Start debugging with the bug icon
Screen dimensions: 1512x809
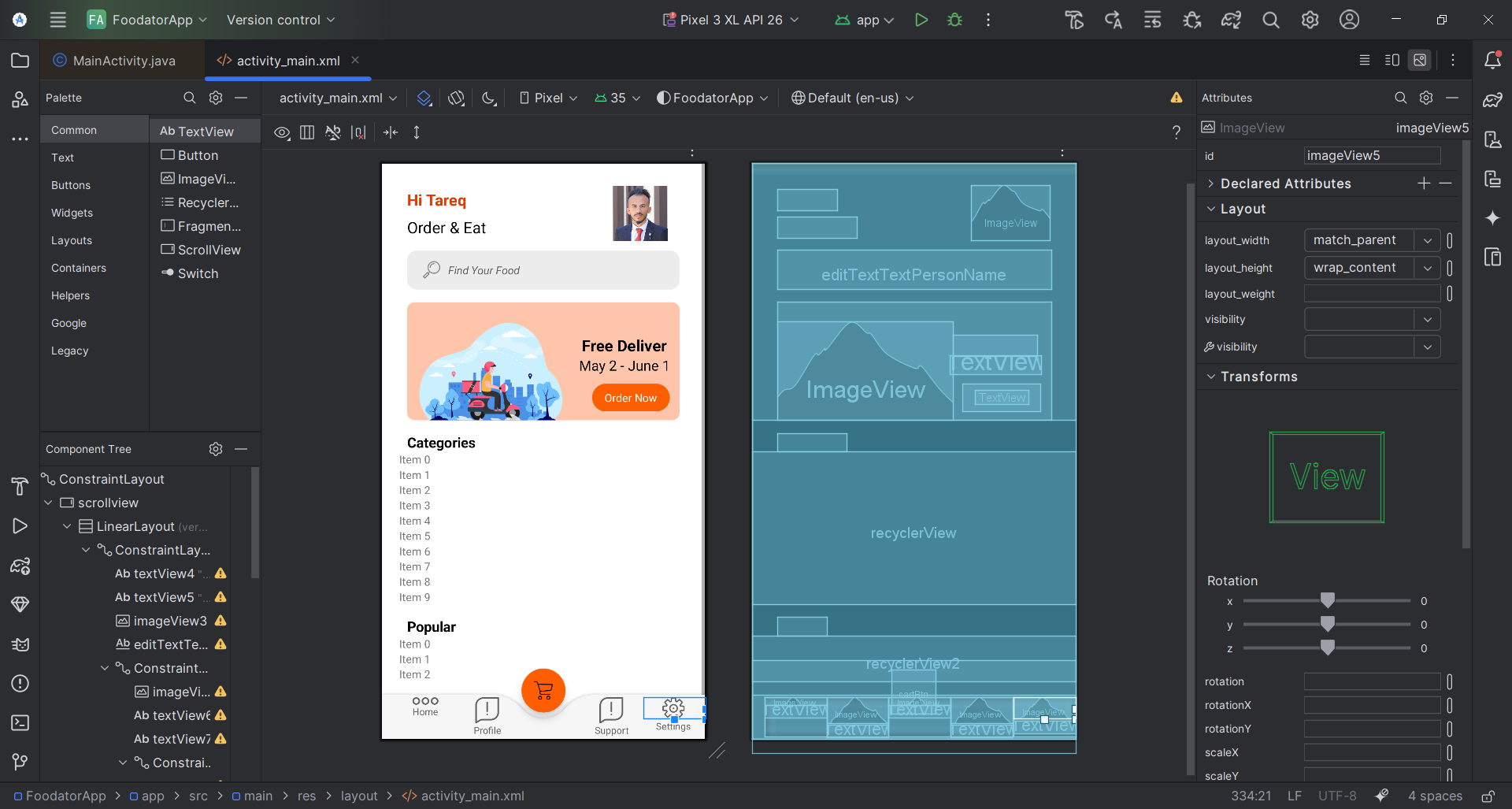[x=954, y=20]
